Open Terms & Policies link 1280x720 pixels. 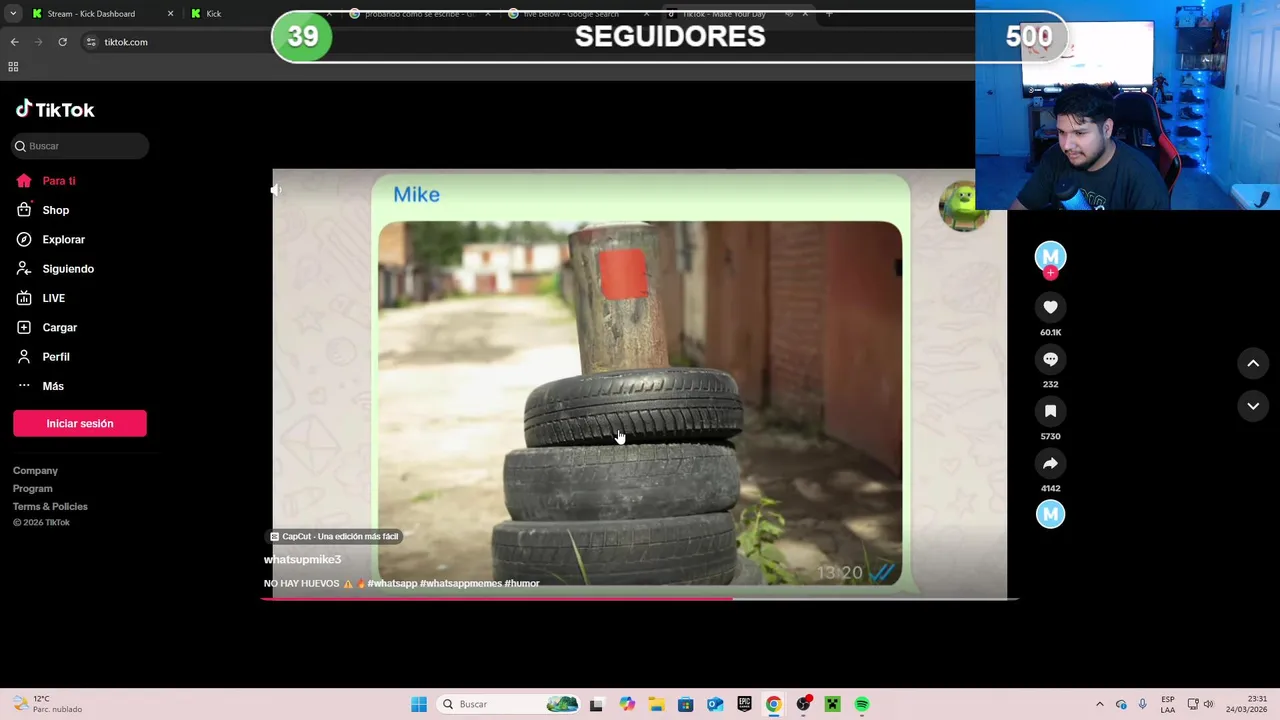click(x=50, y=507)
